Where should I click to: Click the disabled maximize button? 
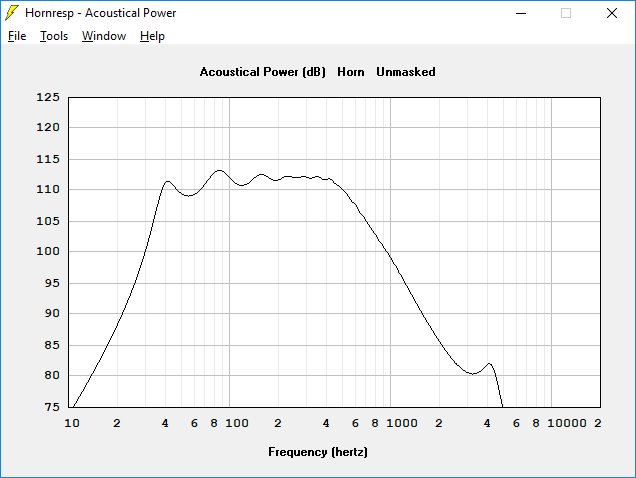point(566,13)
